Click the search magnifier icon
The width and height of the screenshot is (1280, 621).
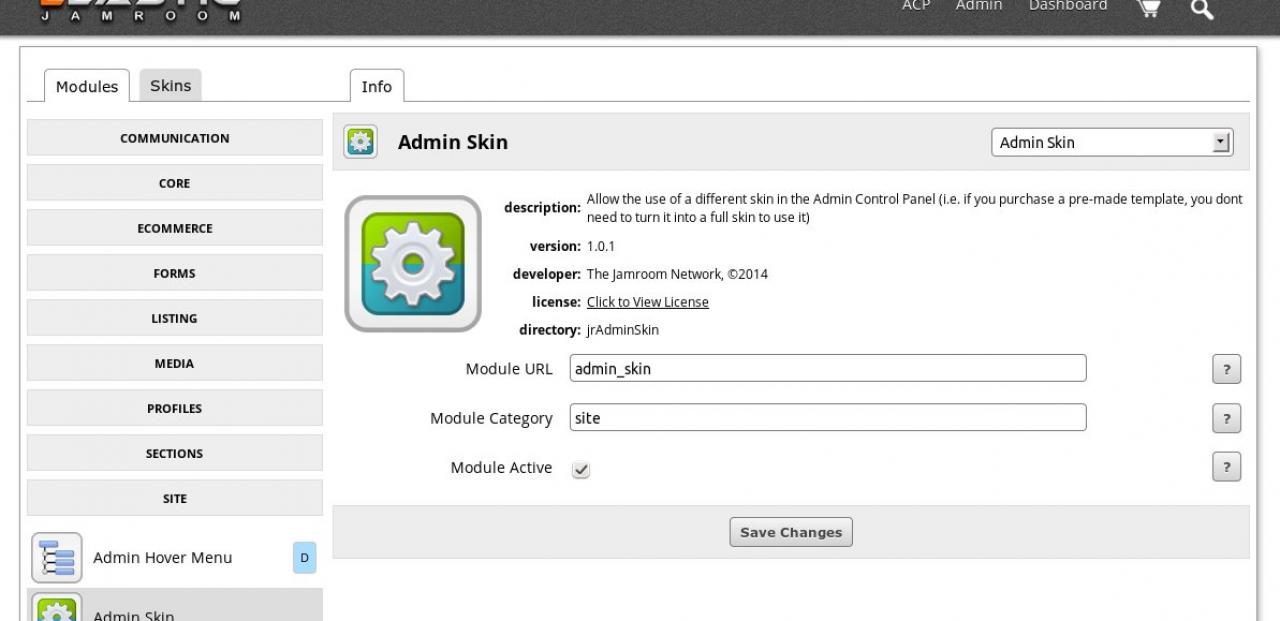(1202, 9)
